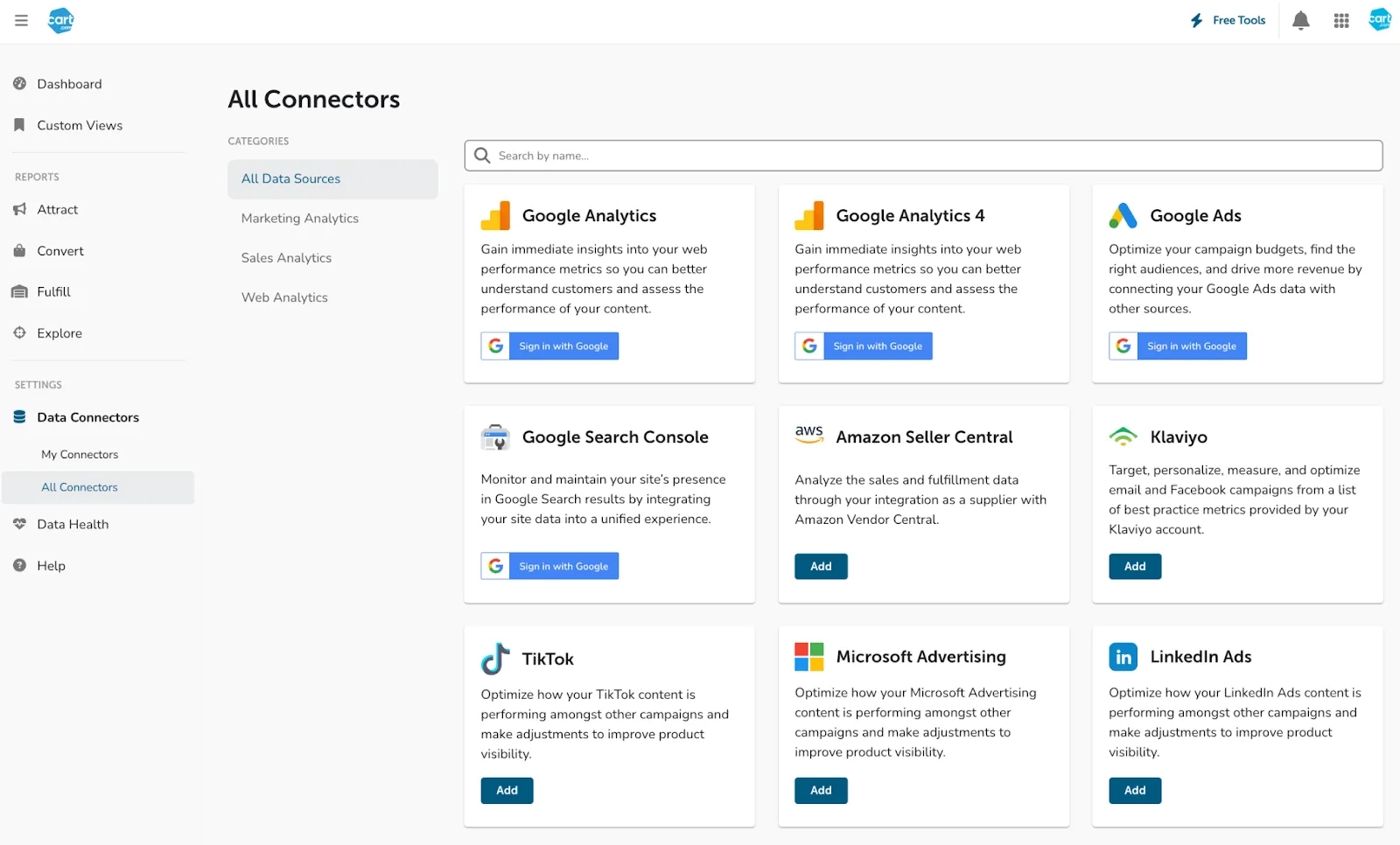Screen dimensions: 1400x845
Task: Click the LinkedIn Ads card title
Action: tap(1200, 657)
